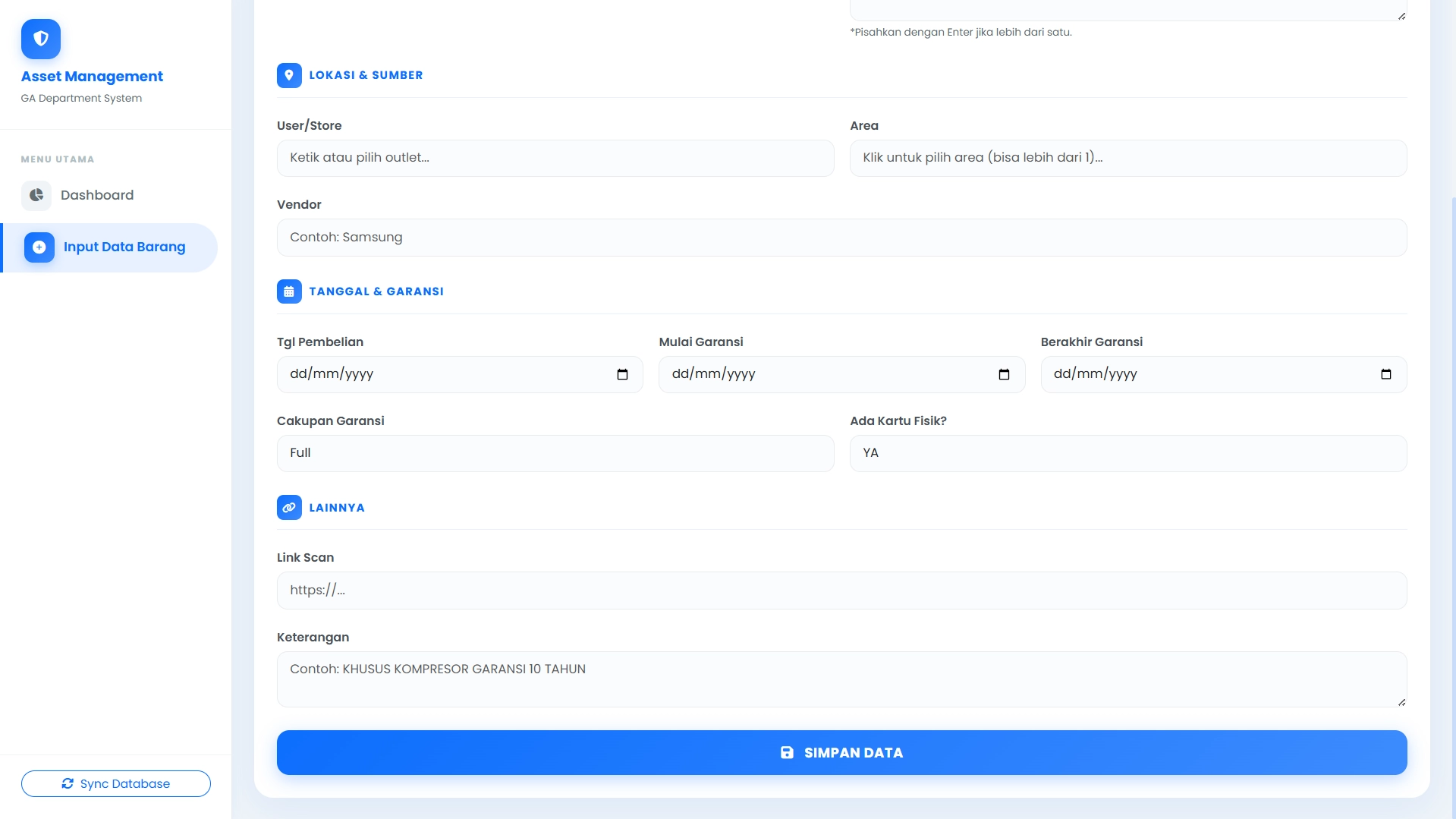The width and height of the screenshot is (1456, 819).
Task: Click the Area field label
Action: click(x=863, y=125)
